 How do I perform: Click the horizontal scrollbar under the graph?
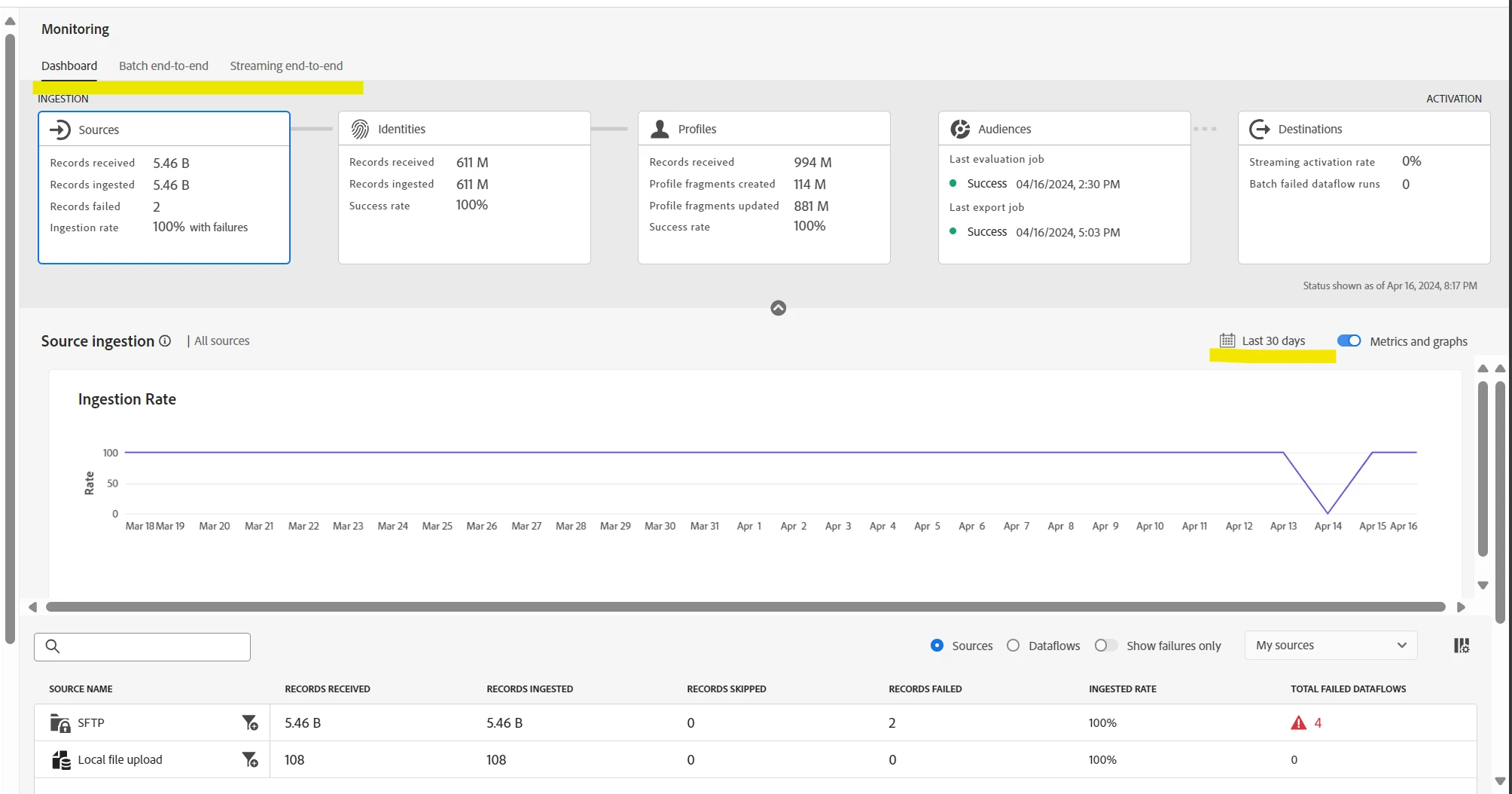pyautogui.click(x=745, y=607)
